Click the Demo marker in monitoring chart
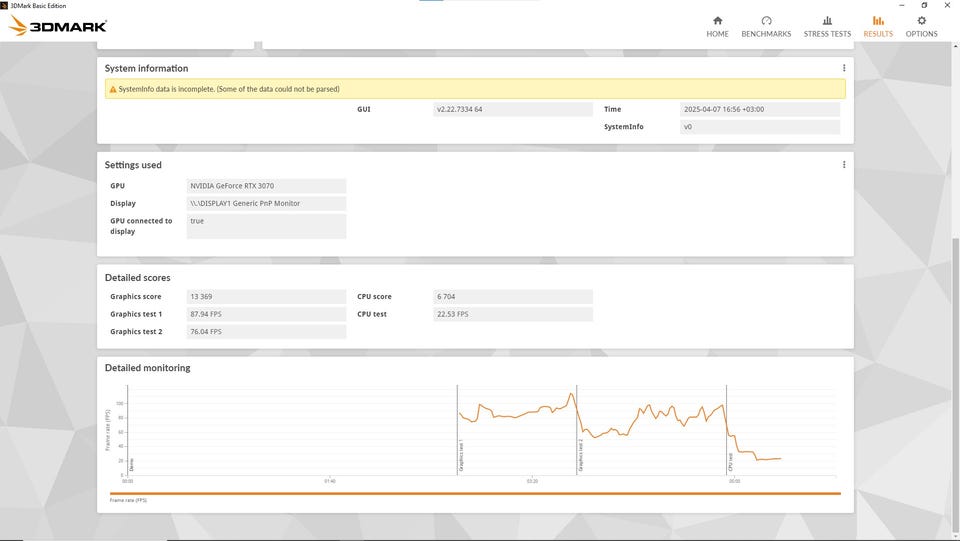Image resolution: width=960 pixels, height=541 pixels. pyautogui.click(x=131, y=465)
